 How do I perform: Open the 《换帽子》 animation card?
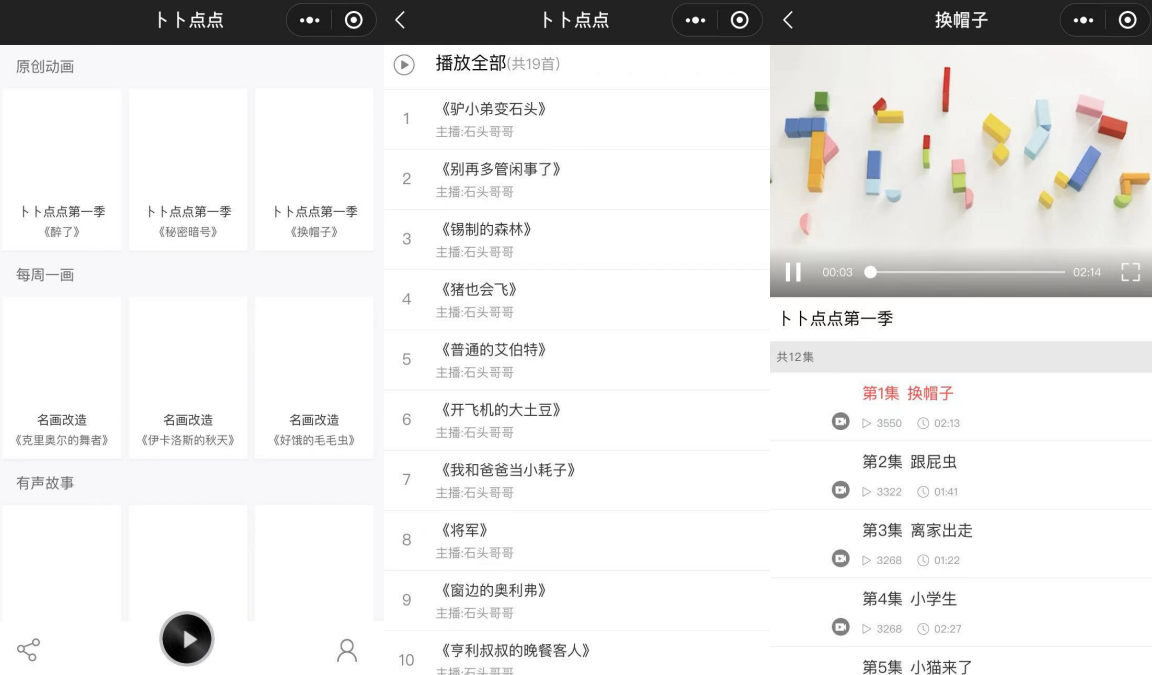click(314, 170)
